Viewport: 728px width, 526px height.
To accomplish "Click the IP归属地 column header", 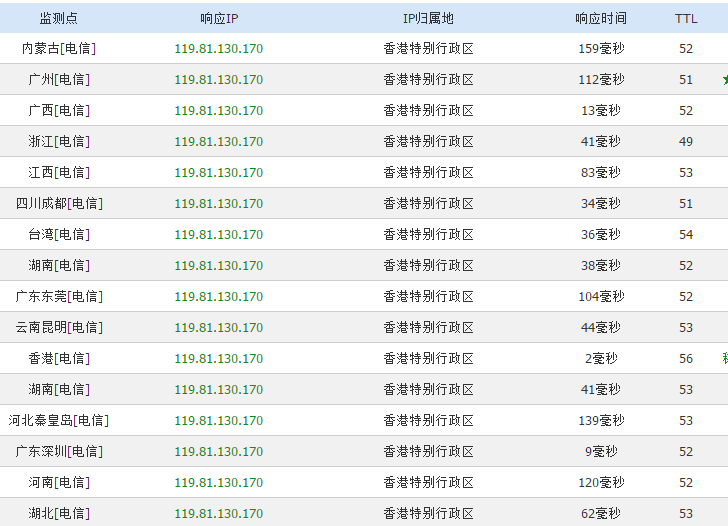I will click(x=428, y=18).
